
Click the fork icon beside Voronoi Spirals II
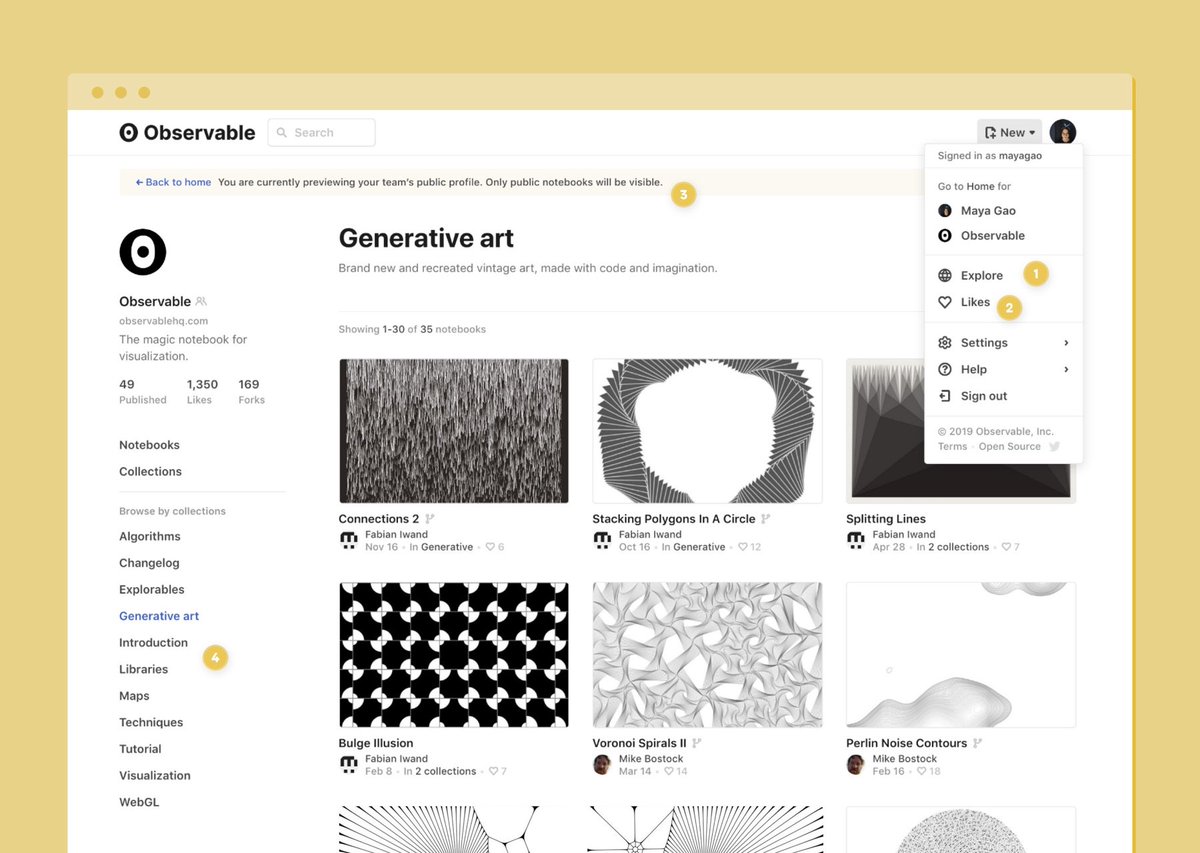pyautogui.click(x=697, y=743)
